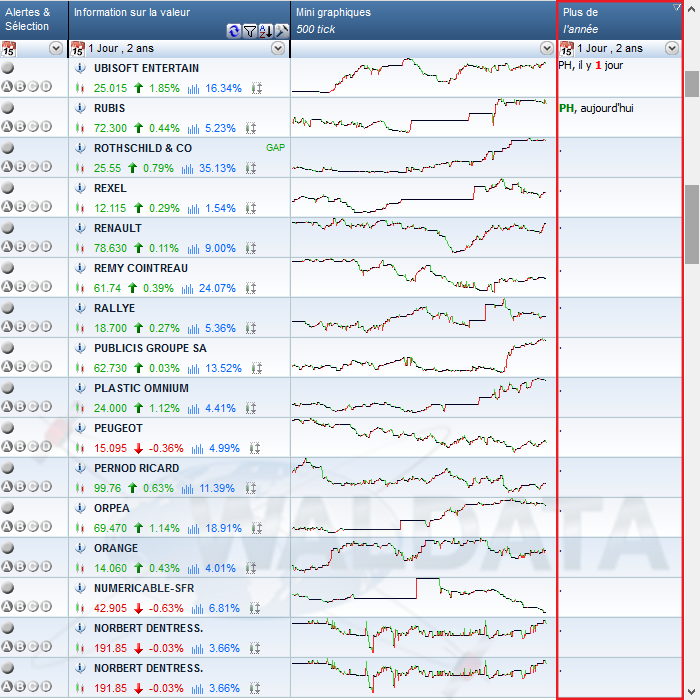This screenshot has width=700, height=700.
Task: Click the -0.36% change for PEUGEOT
Action: pyautogui.click(x=166, y=448)
